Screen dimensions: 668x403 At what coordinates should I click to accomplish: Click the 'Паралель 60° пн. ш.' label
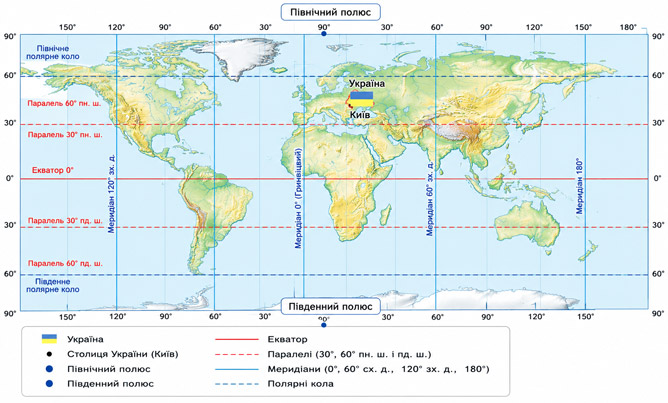65,104
